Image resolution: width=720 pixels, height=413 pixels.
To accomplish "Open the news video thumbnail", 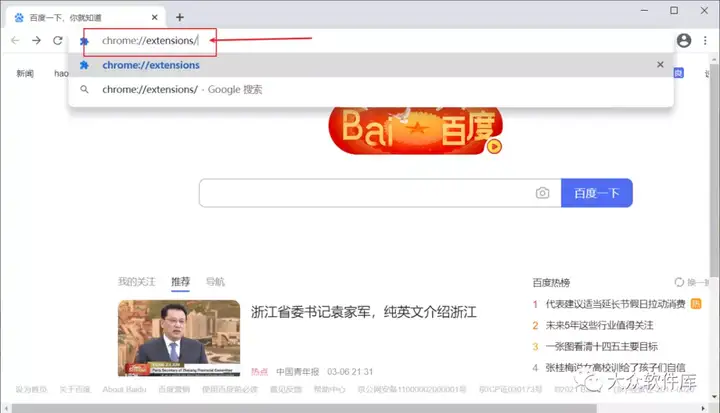I will tap(179, 338).
